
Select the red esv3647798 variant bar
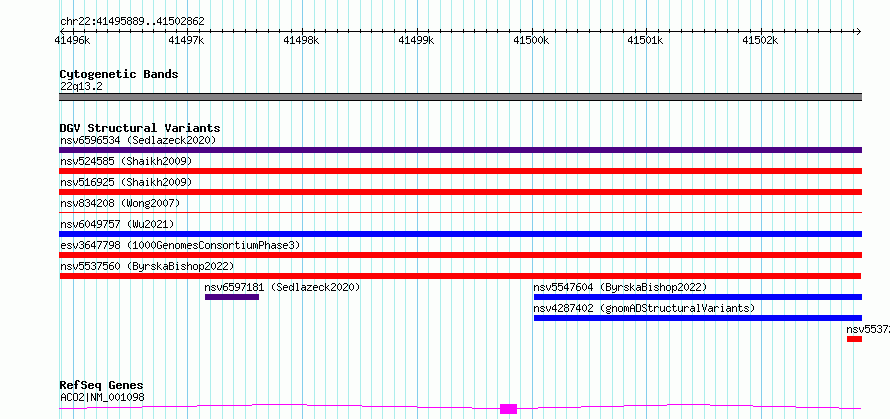point(460,255)
